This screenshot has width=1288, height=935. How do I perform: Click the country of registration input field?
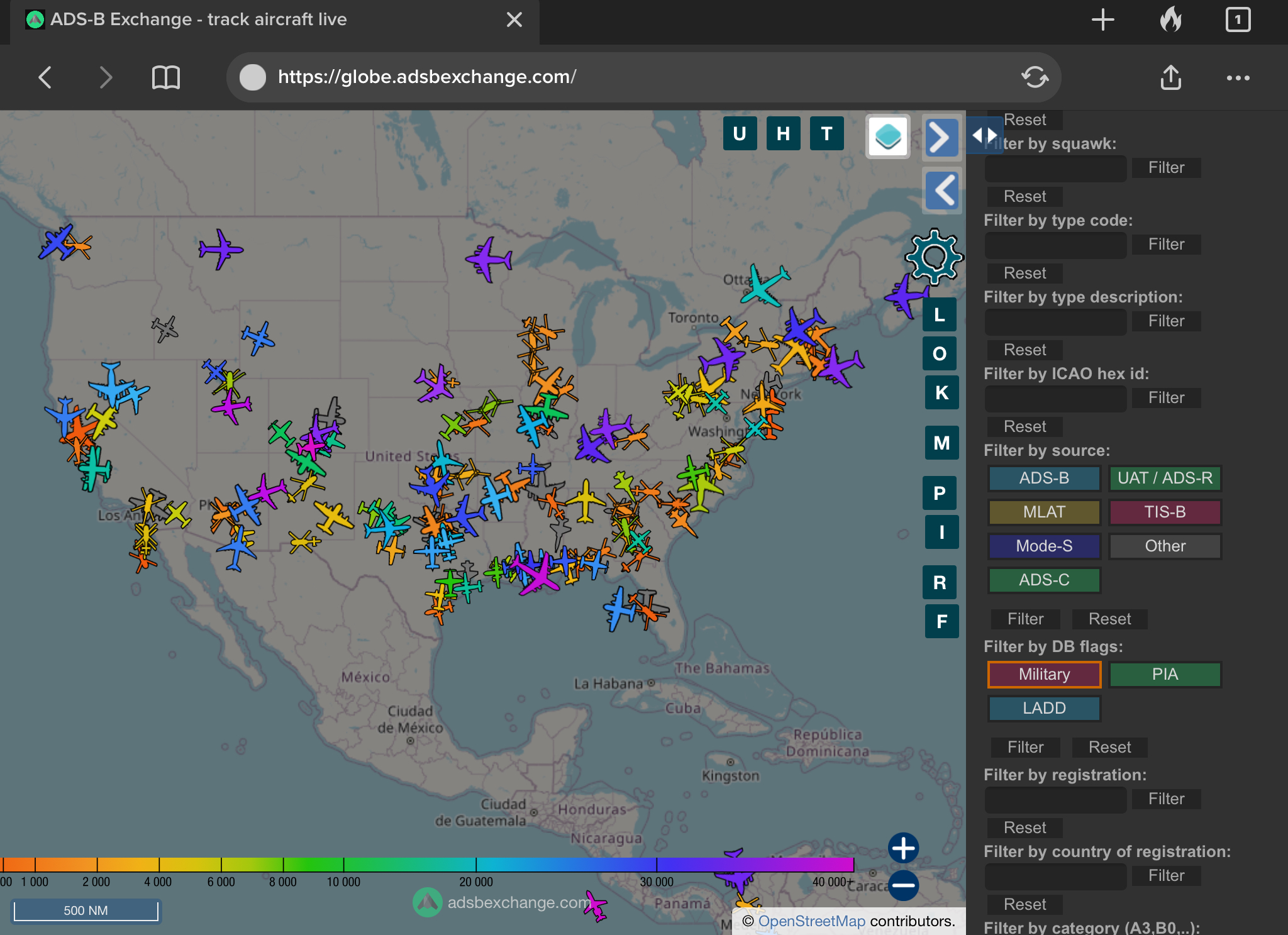[x=1055, y=876]
